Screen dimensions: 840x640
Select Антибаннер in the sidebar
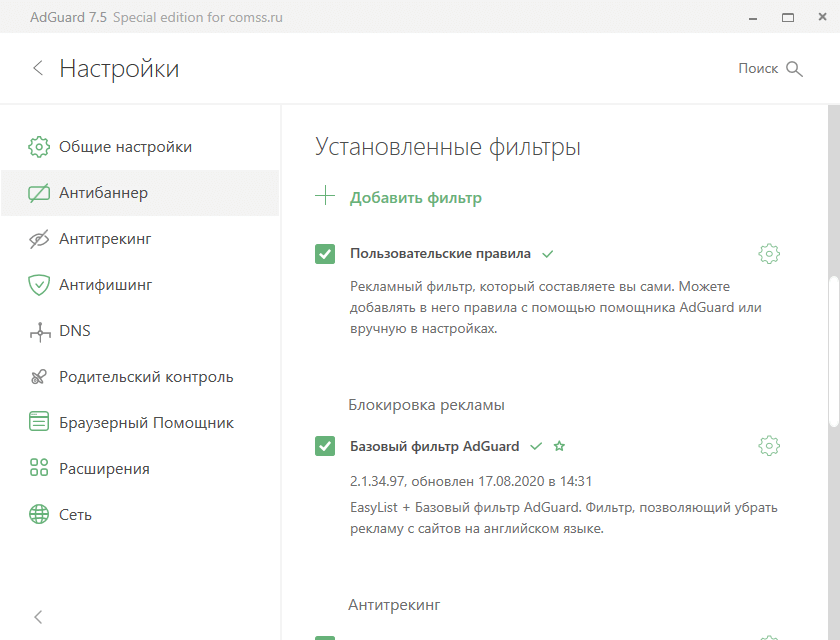[140, 193]
